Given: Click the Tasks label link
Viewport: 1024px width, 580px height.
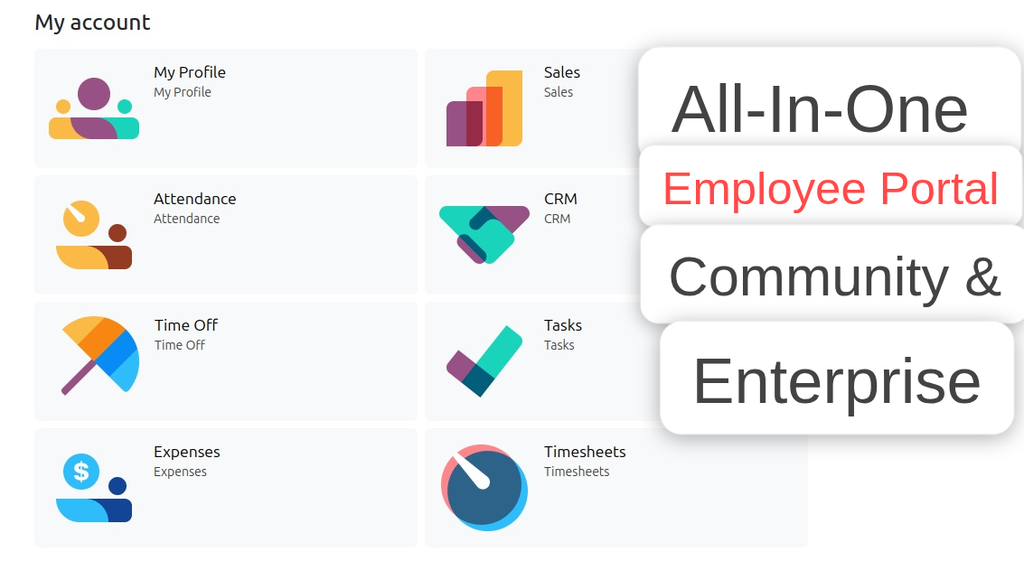Looking at the screenshot, I should point(562,325).
